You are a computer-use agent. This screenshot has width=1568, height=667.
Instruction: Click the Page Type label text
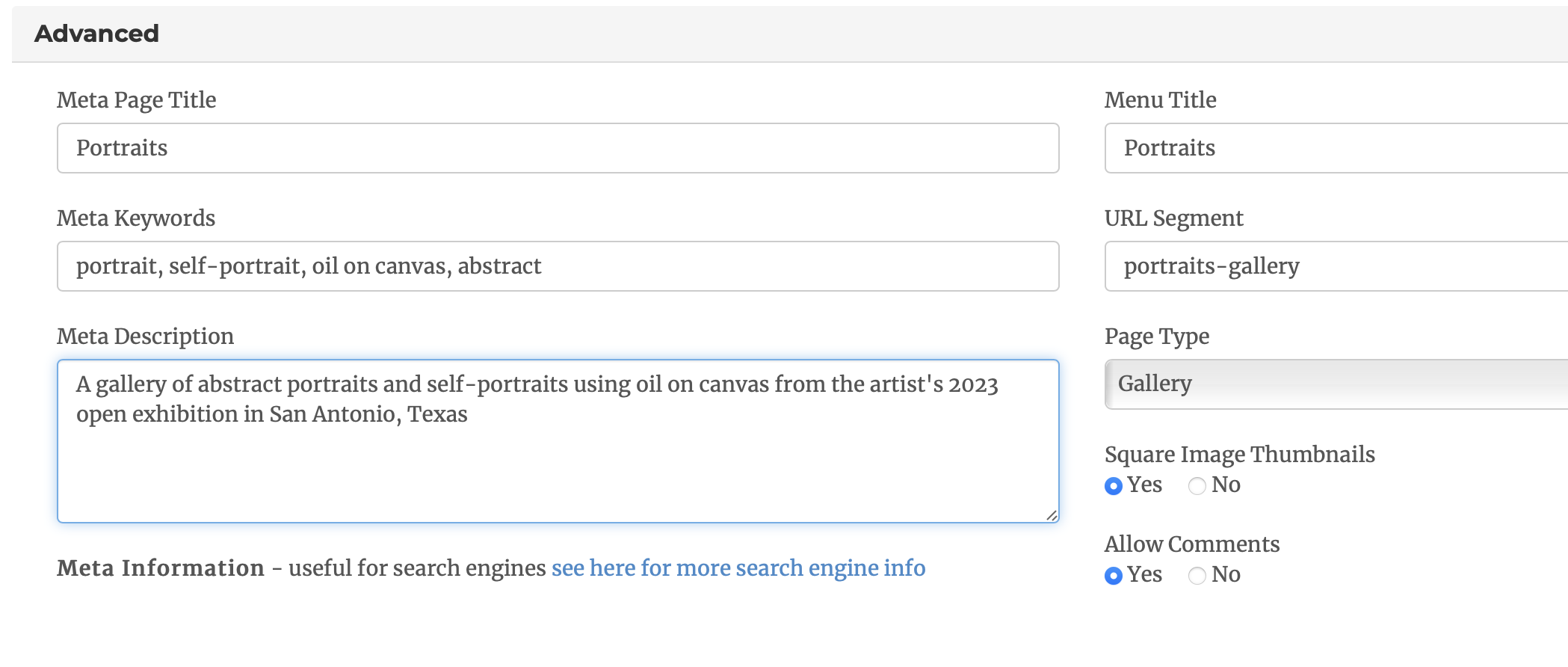1157,336
